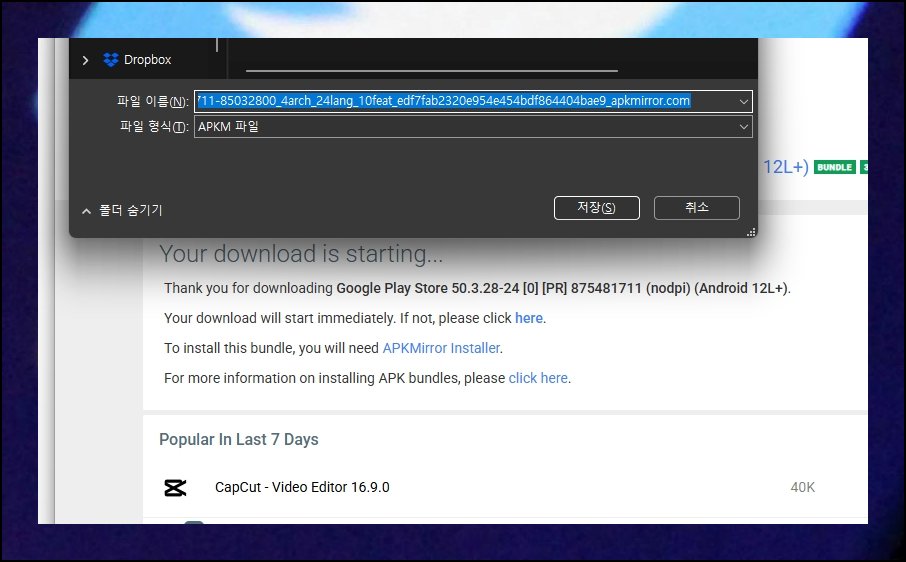Click the 파일 형식(T) label
The height and width of the screenshot is (562, 906).
154,126
